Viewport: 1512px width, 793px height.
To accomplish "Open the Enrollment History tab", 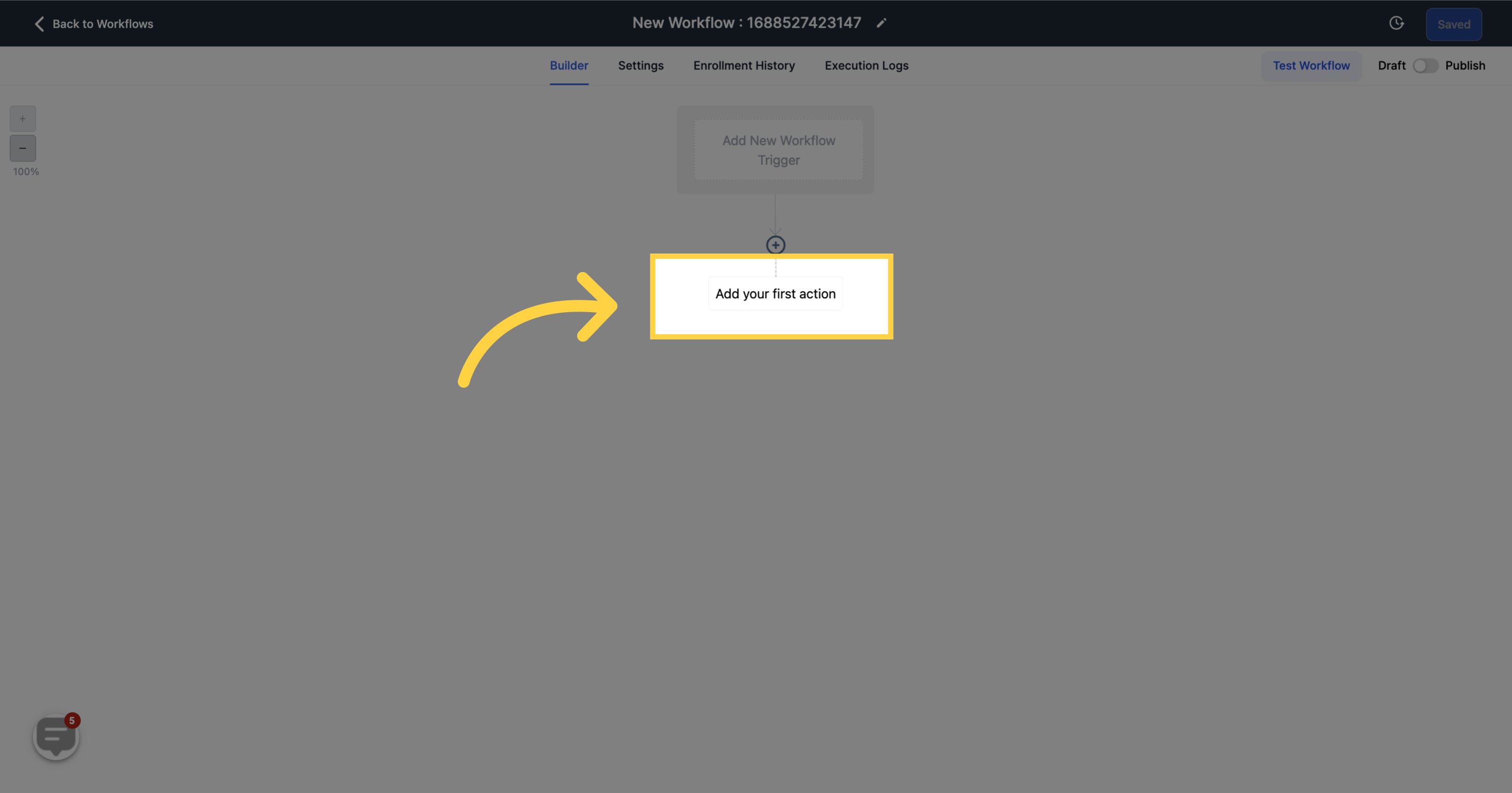I will pos(744,66).
